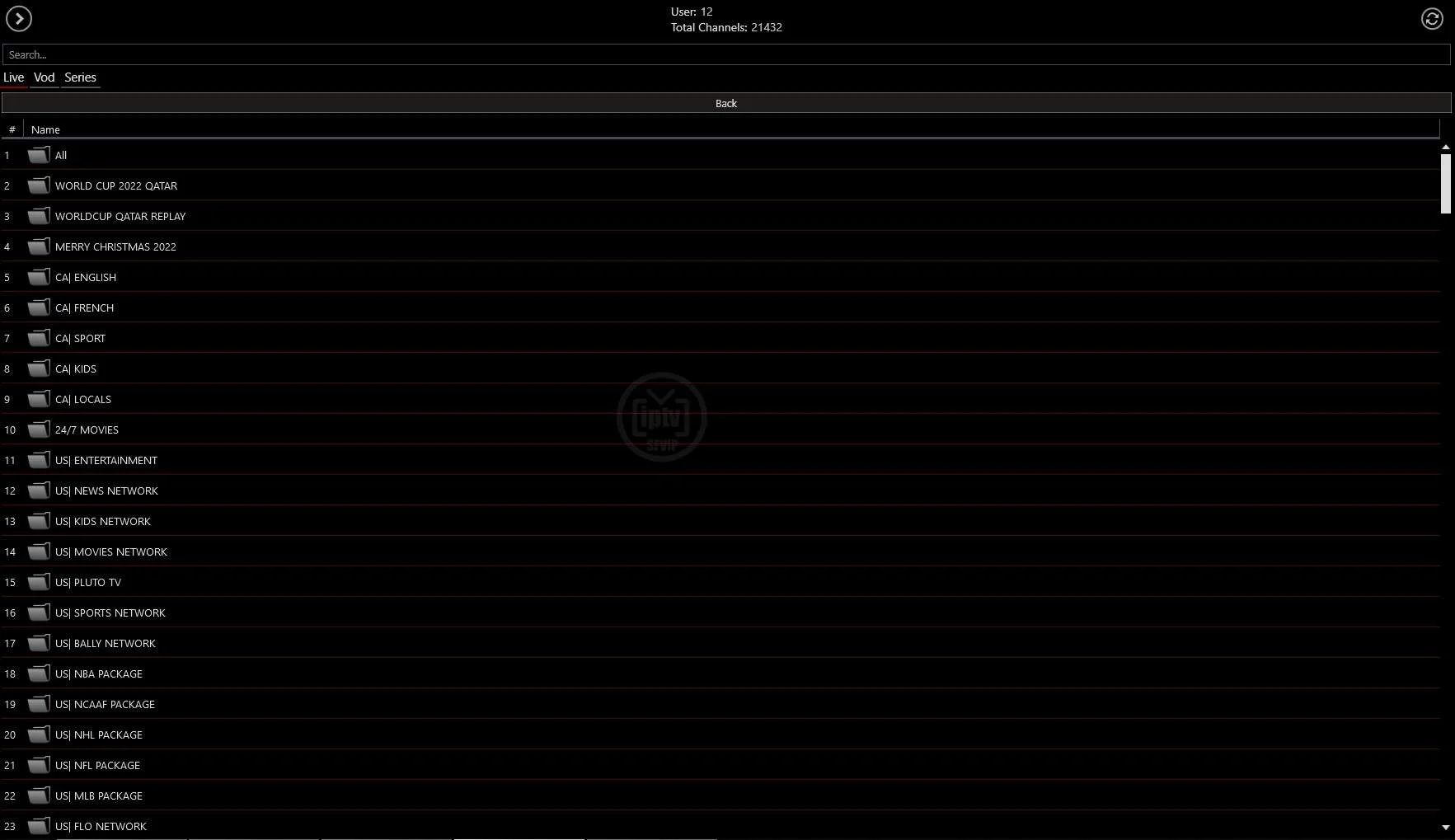This screenshot has width=1455, height=840.
Task: Select US| NCAAF PACKAGE category name
Action: [x=105, y=704]
